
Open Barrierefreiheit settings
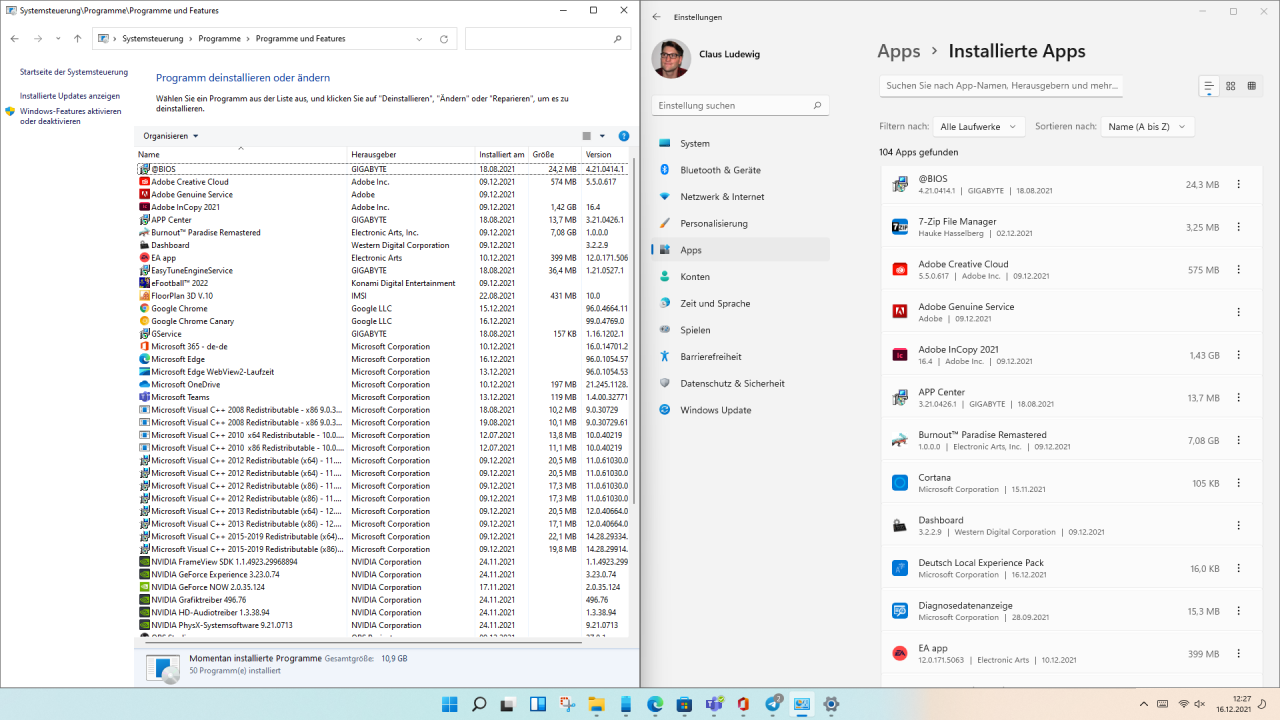pyautogui.click(x=740, y=356)
